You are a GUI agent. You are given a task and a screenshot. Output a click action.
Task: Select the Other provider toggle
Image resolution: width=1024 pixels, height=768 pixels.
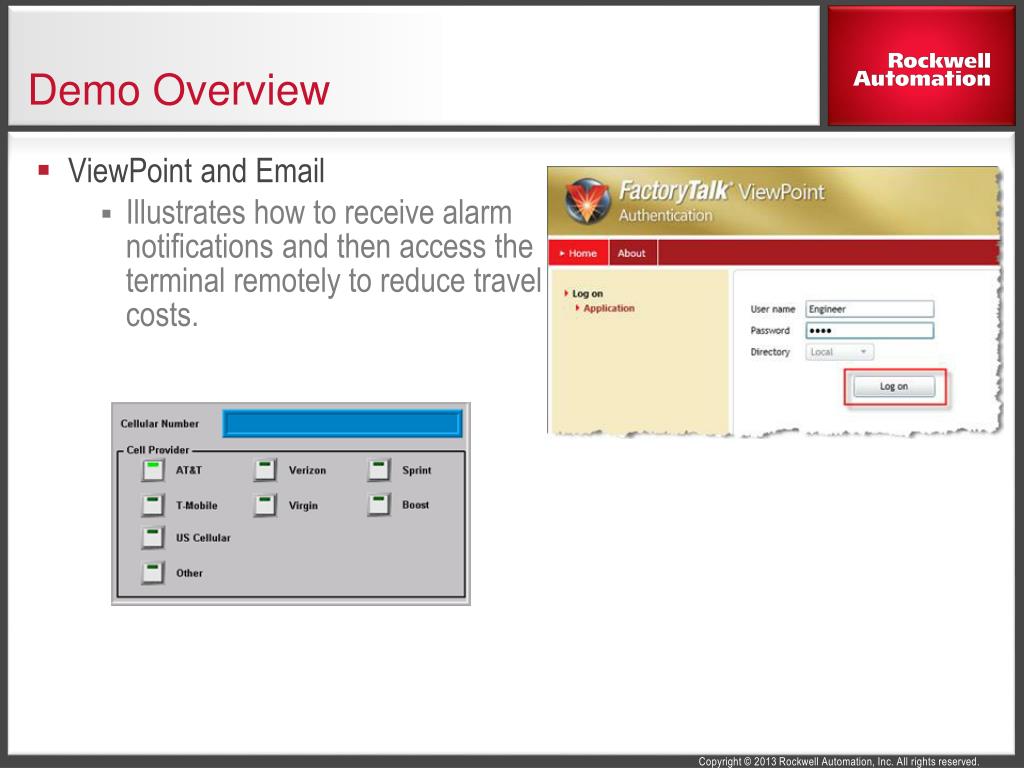pyautogui.click(x=153, y=573)
